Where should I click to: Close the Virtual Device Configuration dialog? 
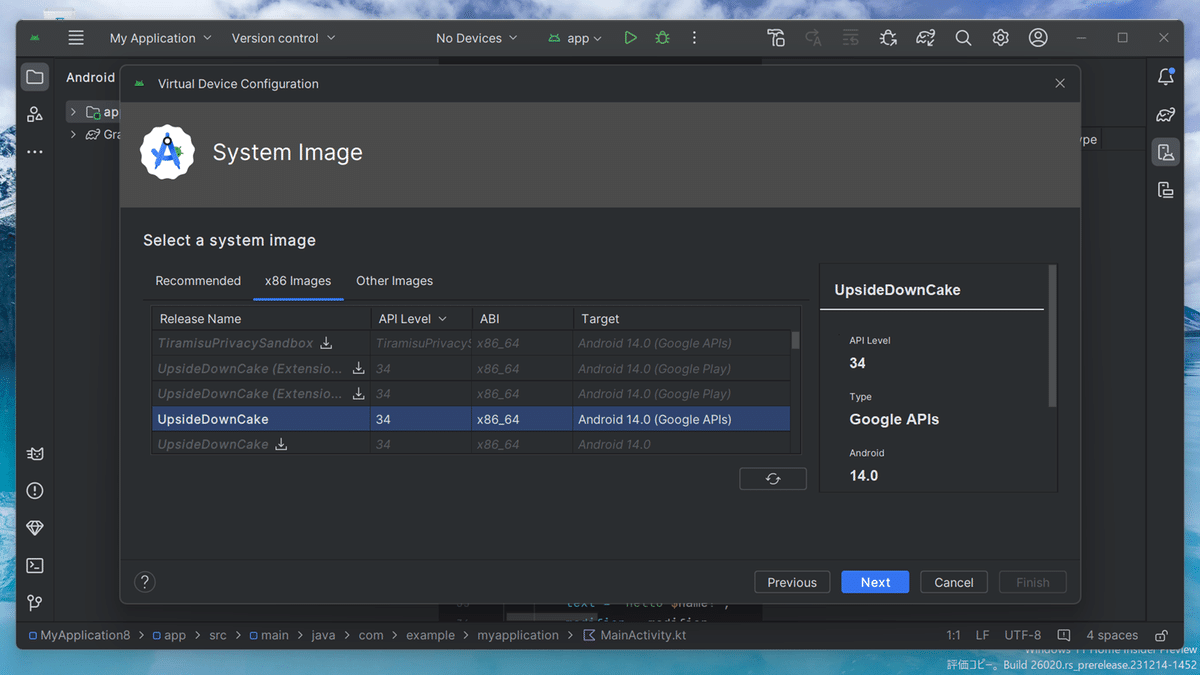click(x=1060, y=84)
